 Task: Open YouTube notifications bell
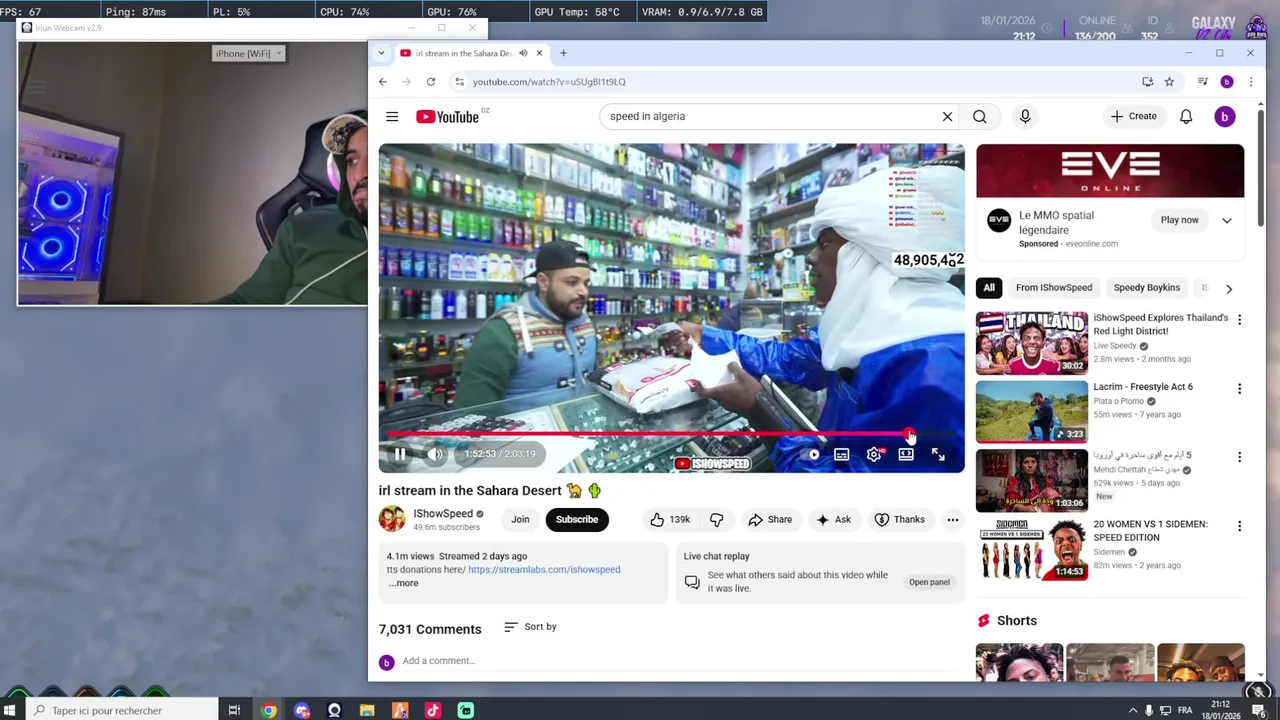click(1186, 117)
